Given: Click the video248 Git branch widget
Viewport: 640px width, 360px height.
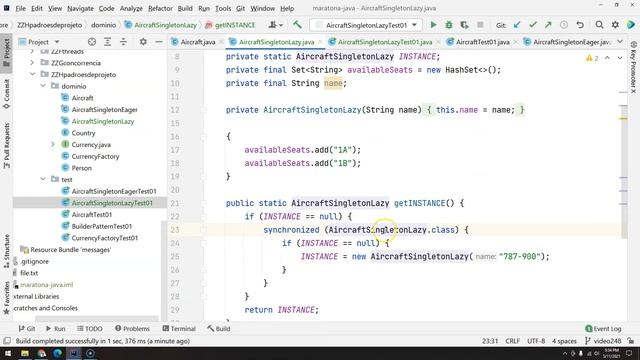Looking at the screenshot, I should pos(603,341).
